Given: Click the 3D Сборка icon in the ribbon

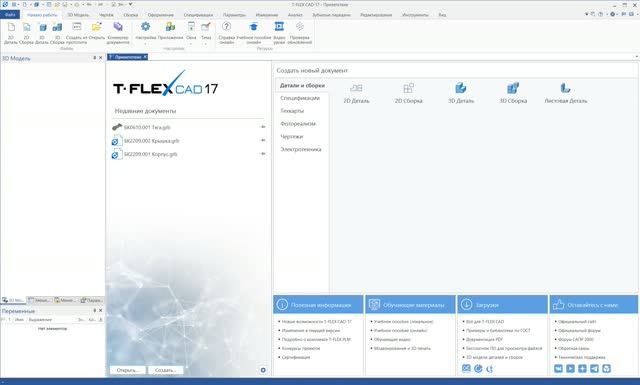Looking at the screenshot, I should coord(57,28).
